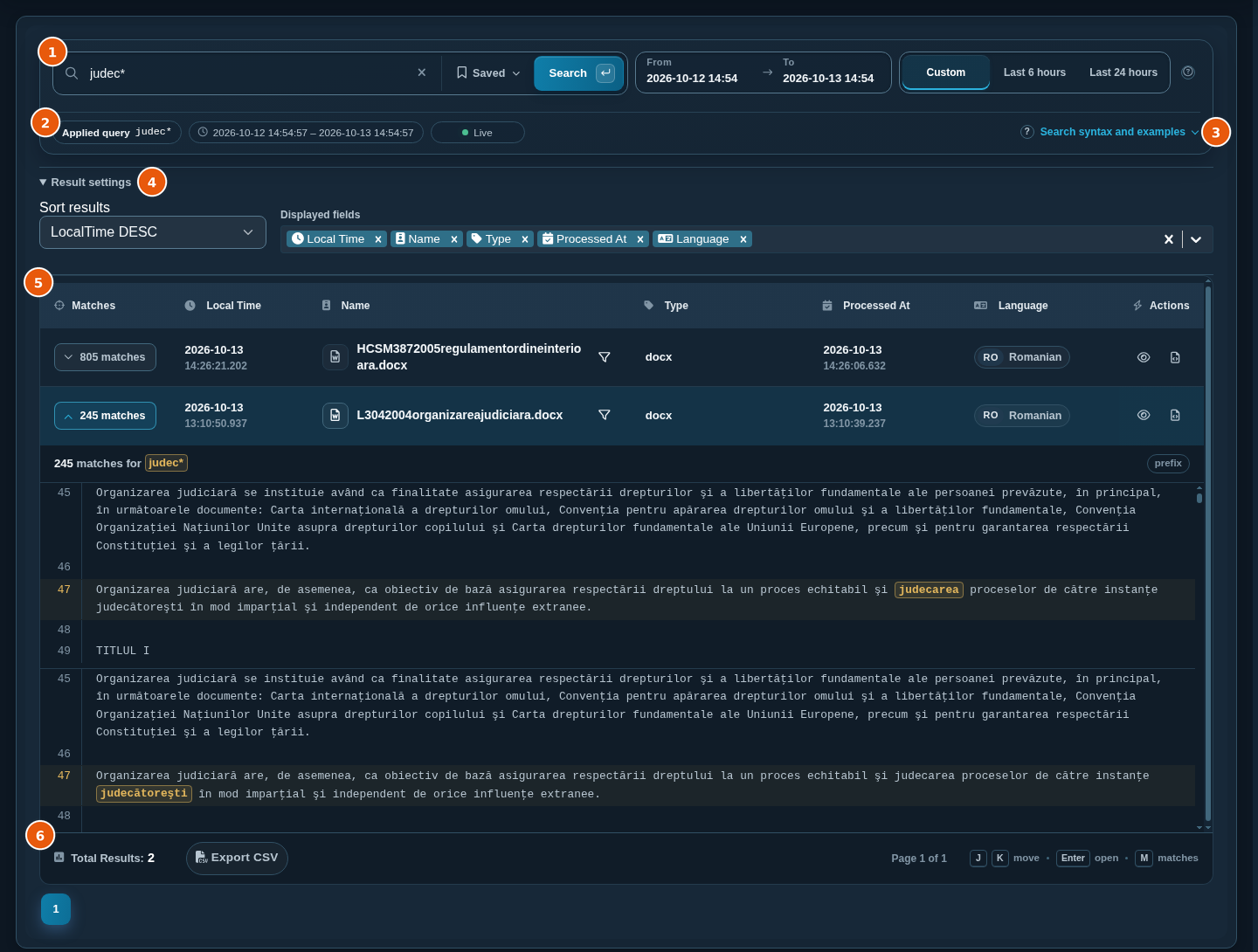Filter by L3042004organizareajudiciara.docx name
Image resolution: width=1258 pixels, height=952 pixels.
click(605, 415)
